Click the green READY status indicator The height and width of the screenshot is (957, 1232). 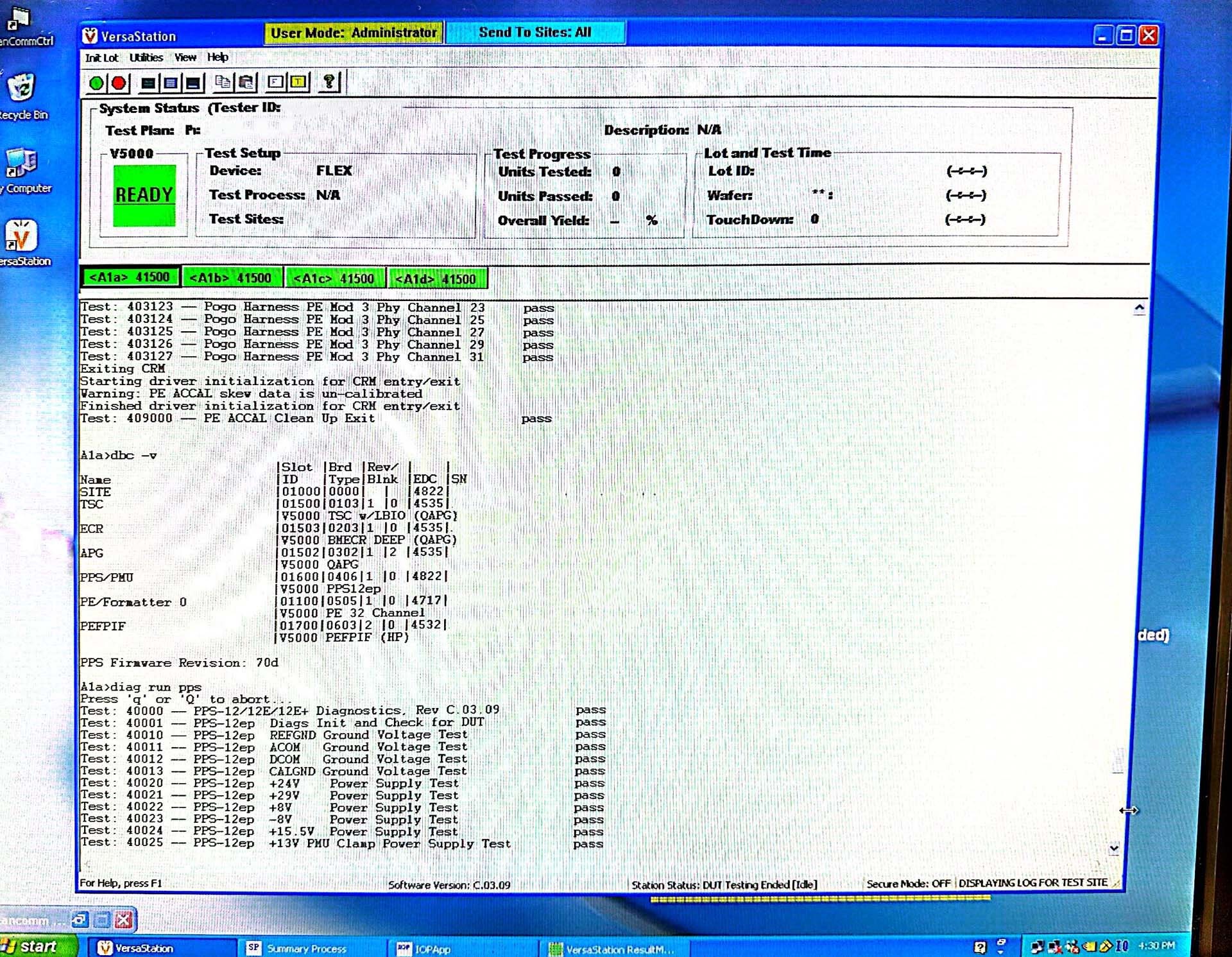pos(144,195)
